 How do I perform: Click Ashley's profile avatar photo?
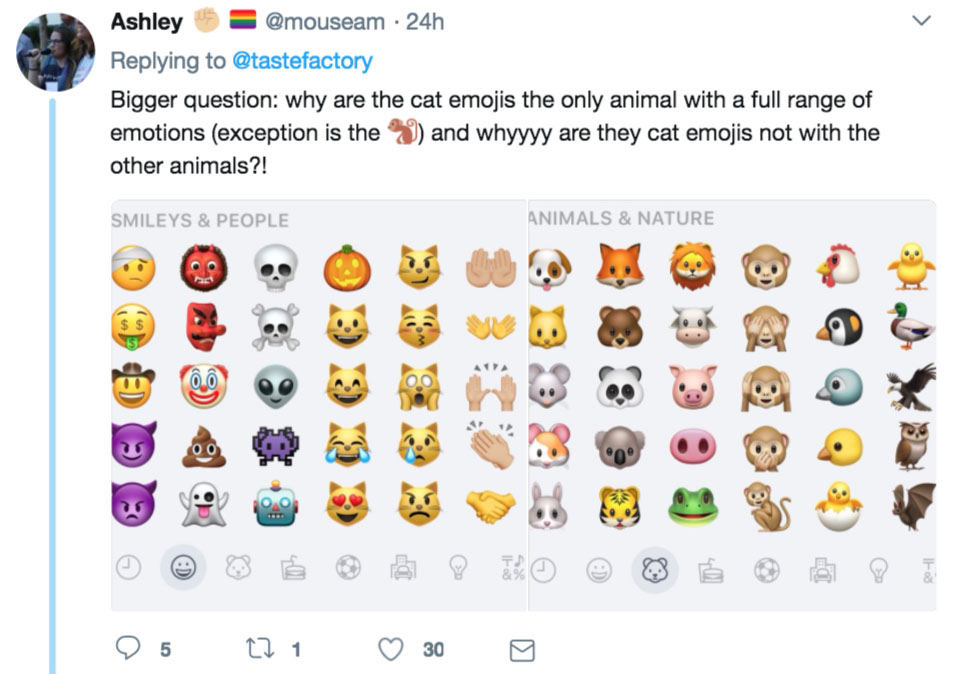click(x=56, y=53)
